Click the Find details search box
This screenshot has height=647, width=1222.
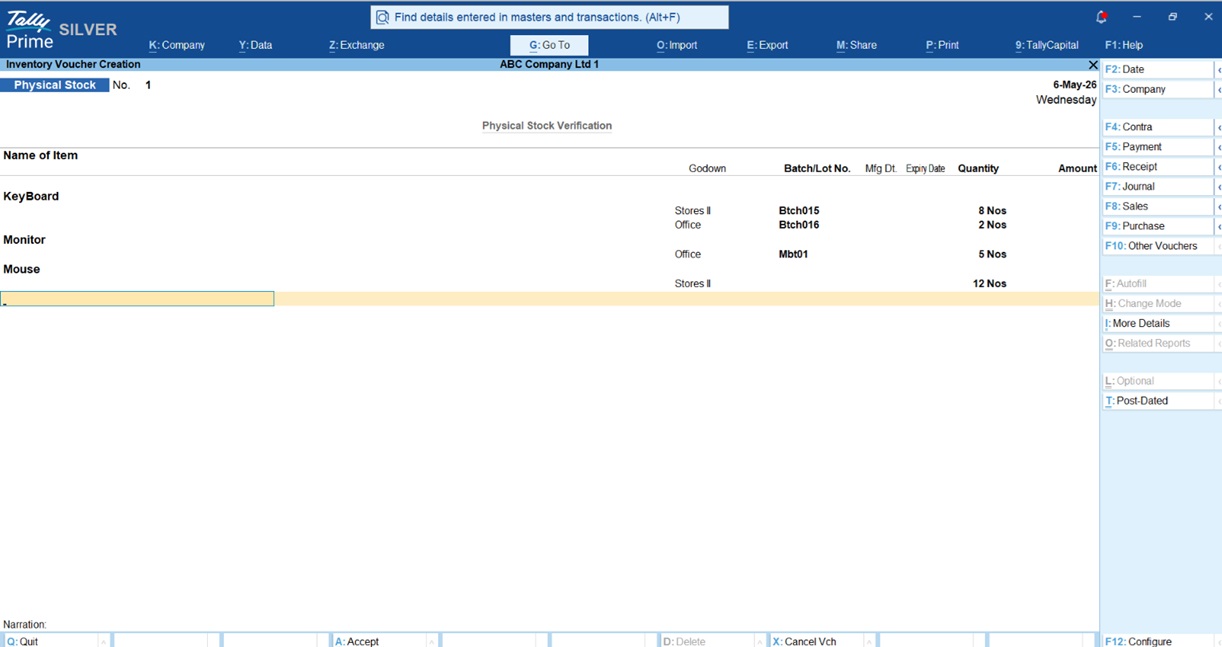pos(549,17)
